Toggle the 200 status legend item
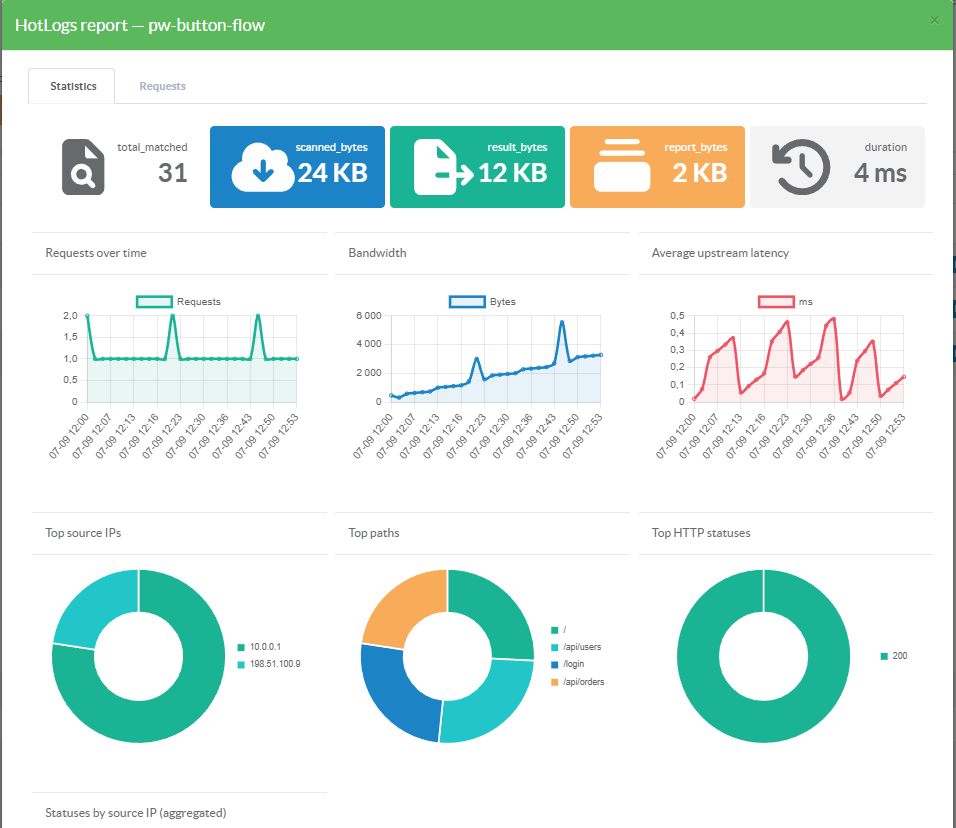 pos(894,656)
